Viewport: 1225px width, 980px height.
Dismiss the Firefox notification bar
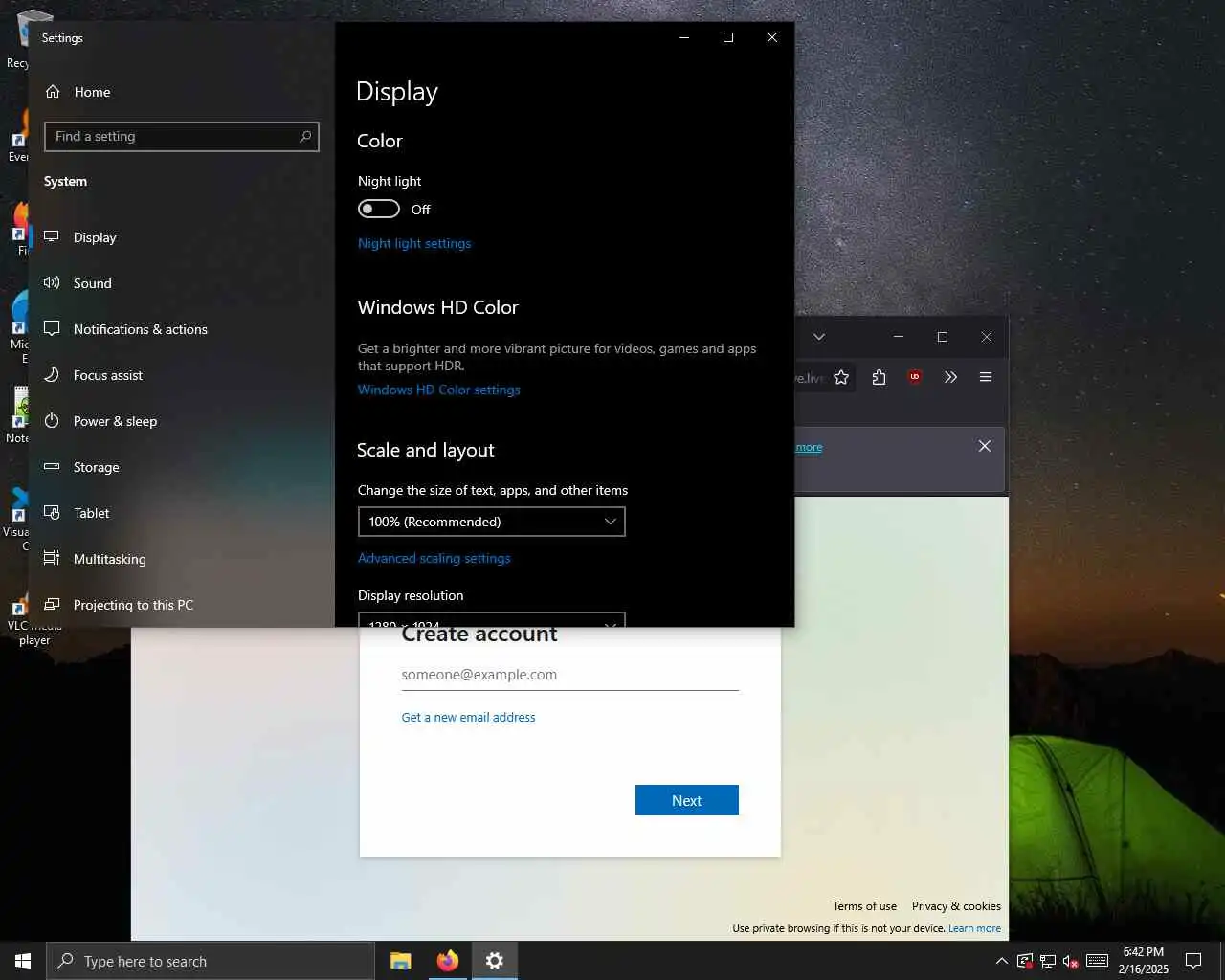coord(985,446)
